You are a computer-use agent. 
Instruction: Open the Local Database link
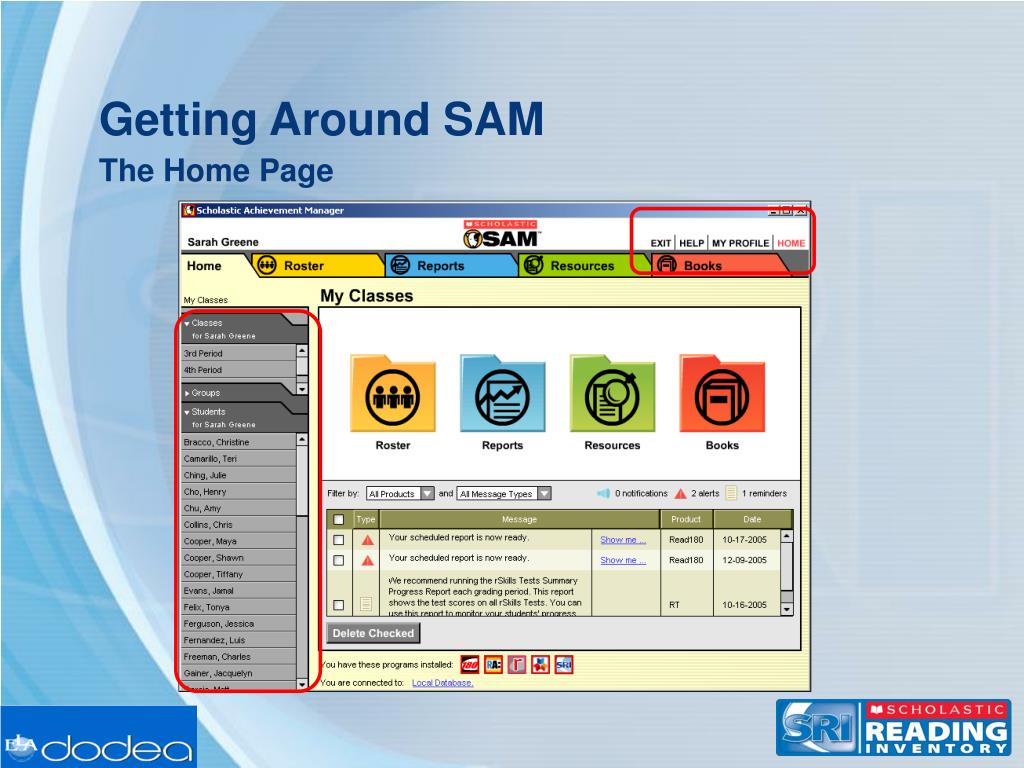pos(442,683)
